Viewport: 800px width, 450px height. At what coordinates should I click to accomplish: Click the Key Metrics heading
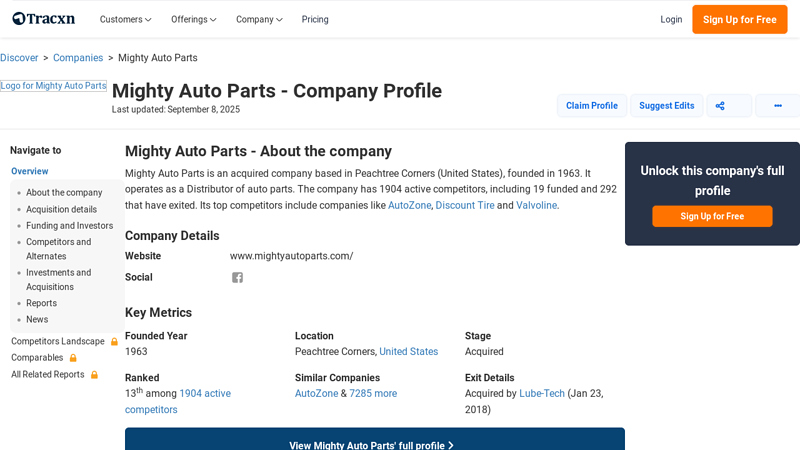pos(158,313)
